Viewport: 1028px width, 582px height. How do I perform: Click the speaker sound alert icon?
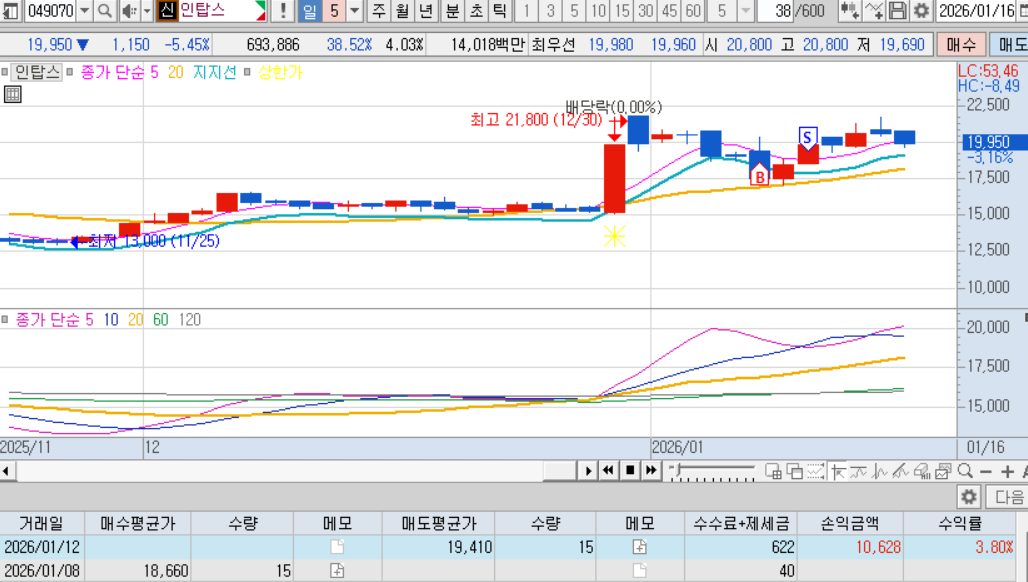[128, 10]
